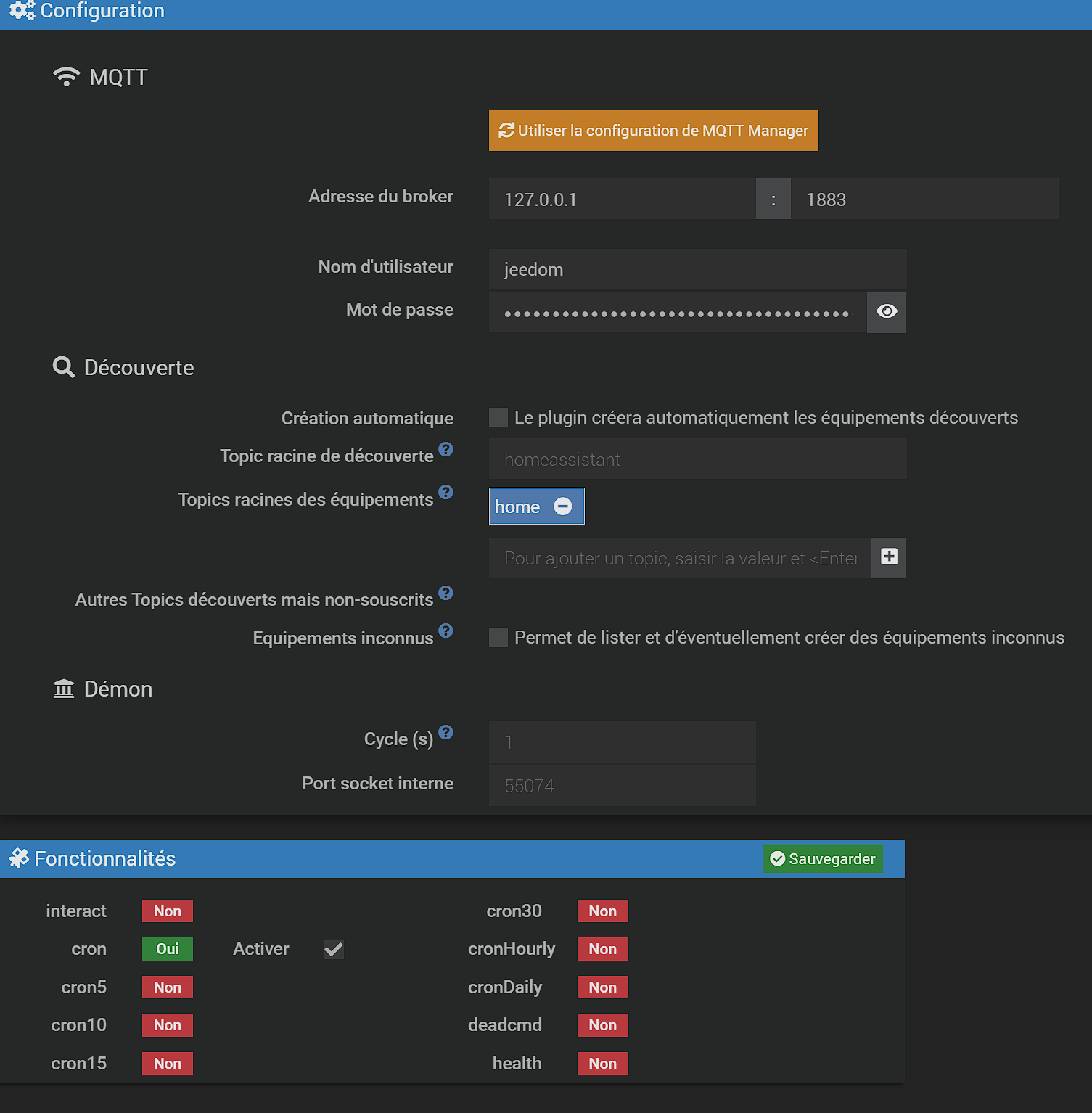The height and width of the screenshot is (1113, 1092).
Task: Click the bank icon next to Démon heading
Action: pos(63,688)
